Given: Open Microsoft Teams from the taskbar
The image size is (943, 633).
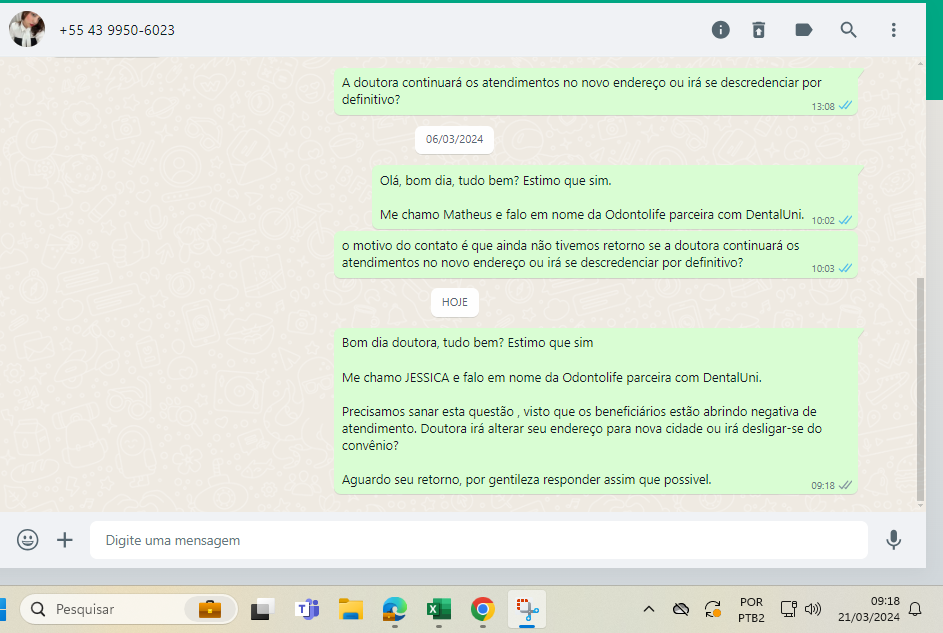Looking at the screenshot, I should tap(307, 609).
